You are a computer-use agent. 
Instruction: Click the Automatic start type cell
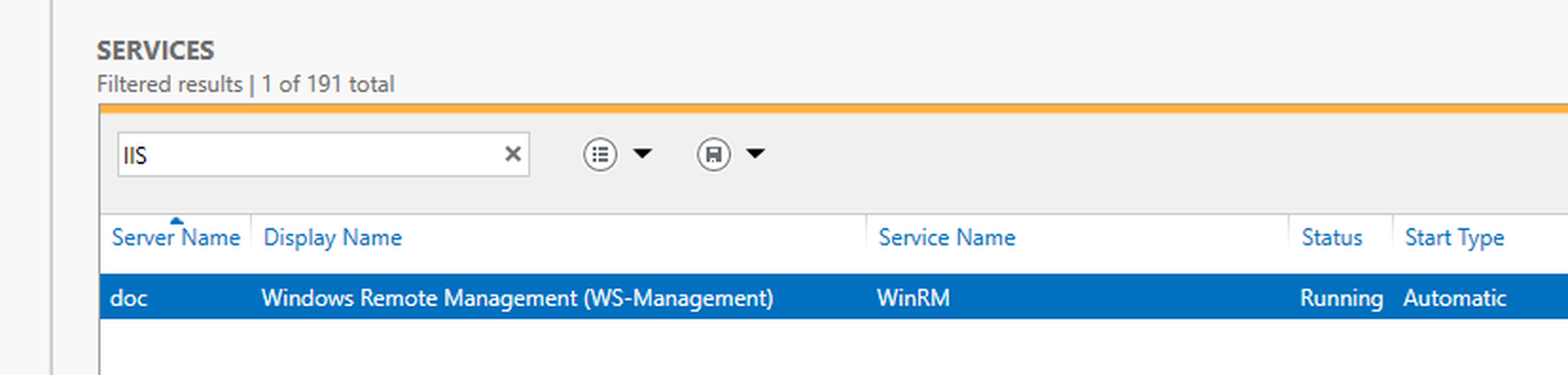point(1454,298)
